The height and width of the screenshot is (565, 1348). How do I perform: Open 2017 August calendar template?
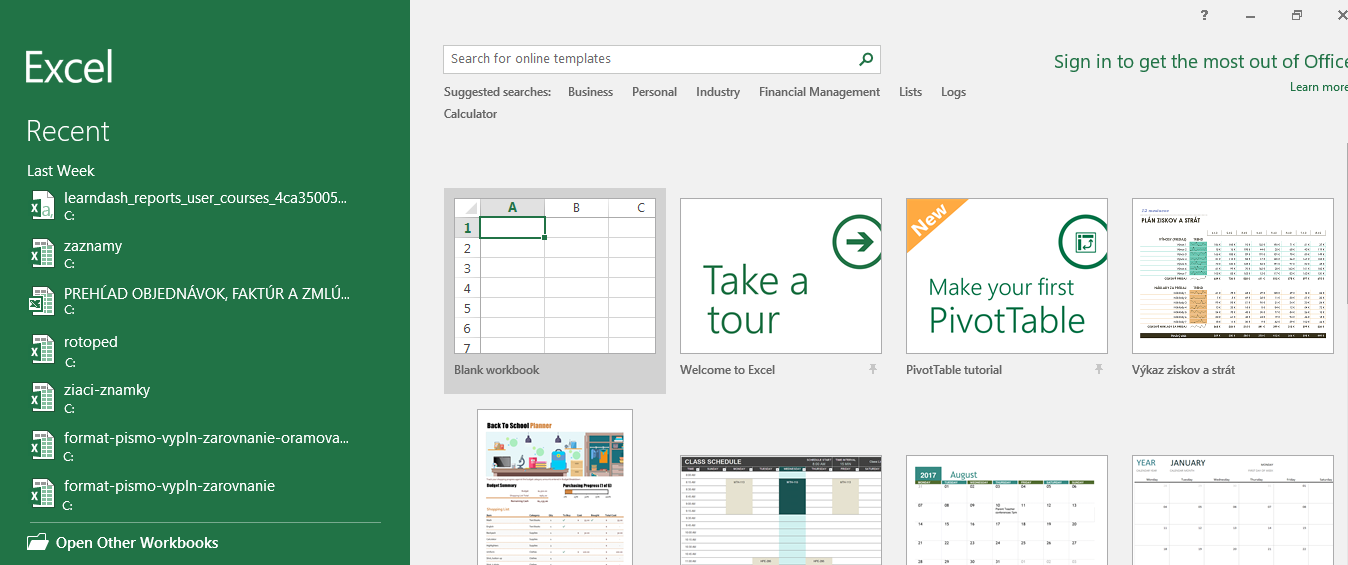(x=1007, y=510)
